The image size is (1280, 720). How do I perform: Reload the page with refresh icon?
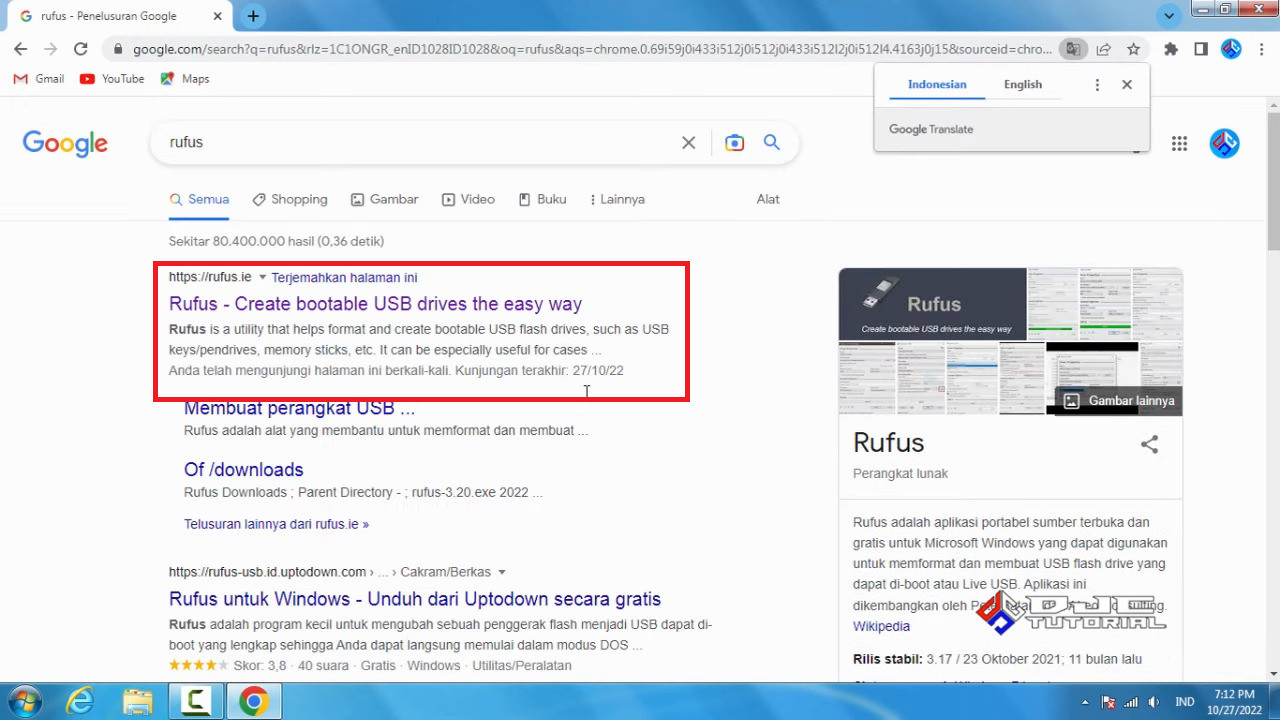tap(81, 49)
